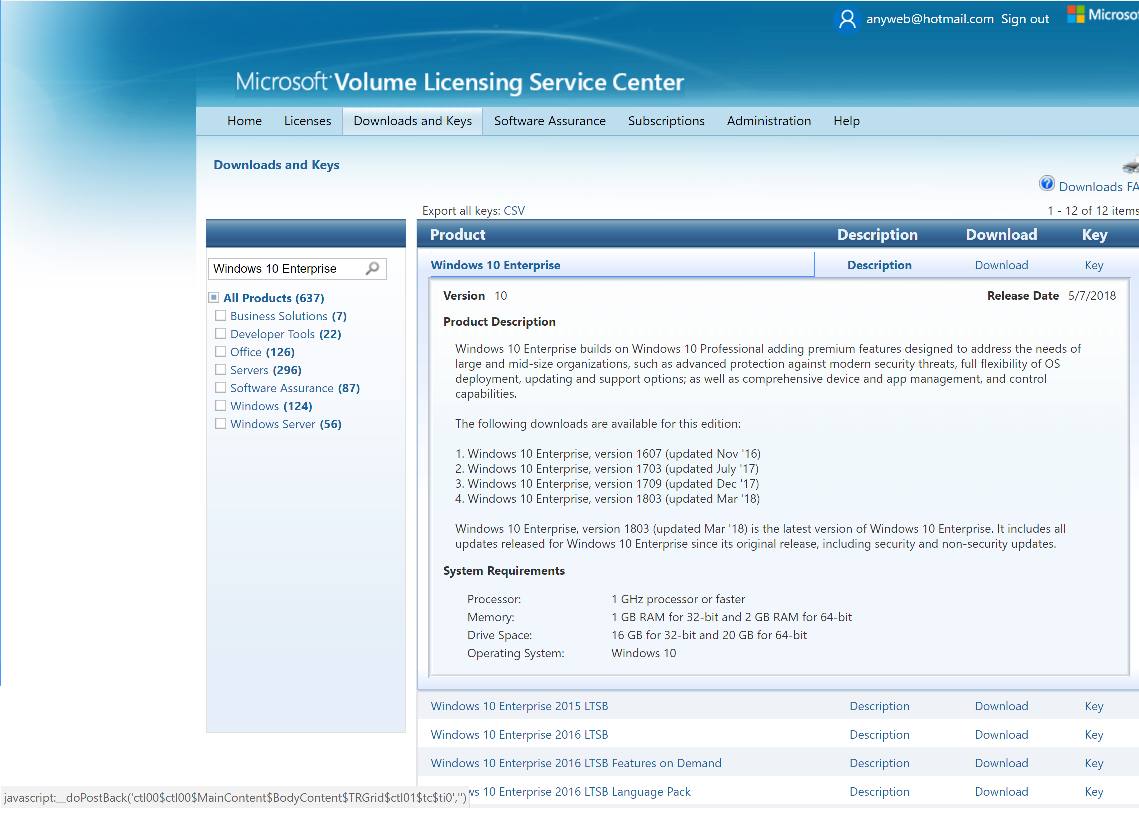The width and height of the screenshot is (1139, 814).
Task: Show Key for LTSB Language Pack
Action: click(1094, 791)
